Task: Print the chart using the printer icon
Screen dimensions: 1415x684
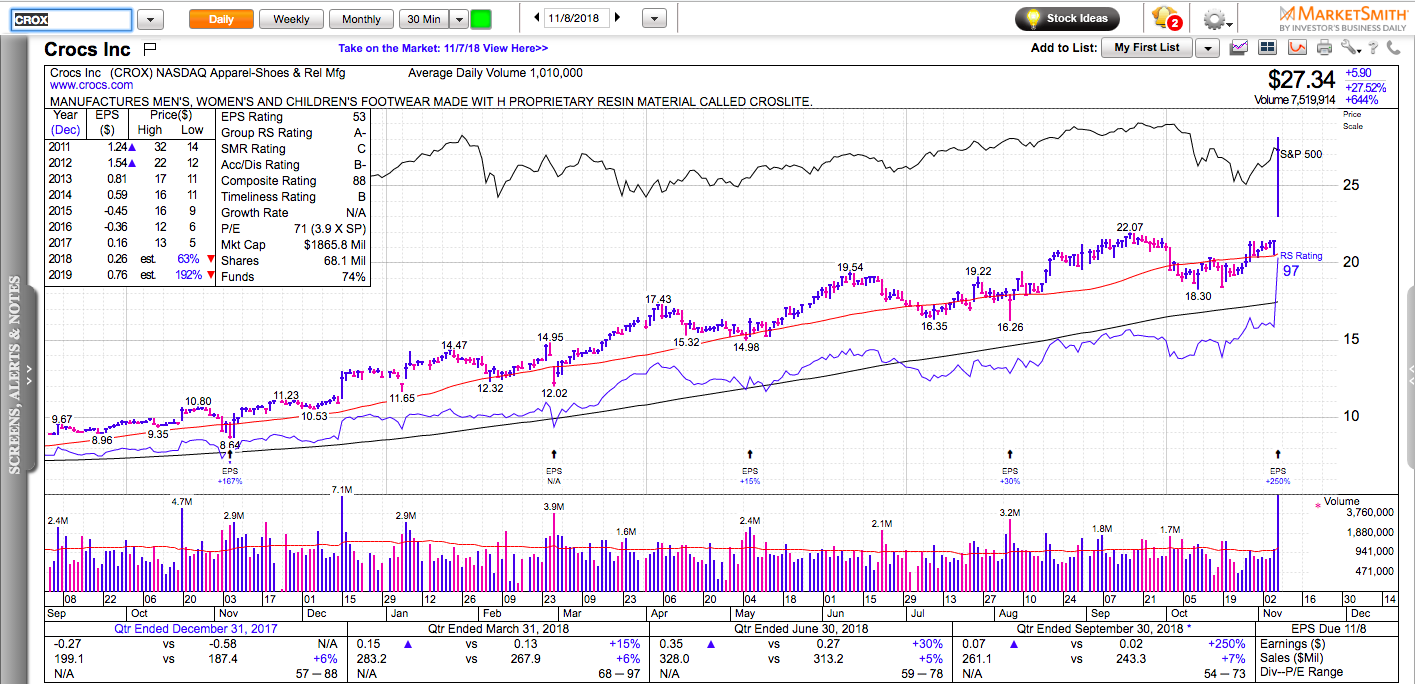Action: pos(1325,47)
